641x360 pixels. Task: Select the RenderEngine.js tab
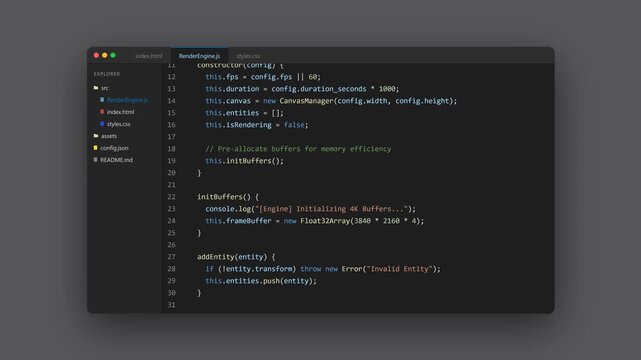click(199, 56)
